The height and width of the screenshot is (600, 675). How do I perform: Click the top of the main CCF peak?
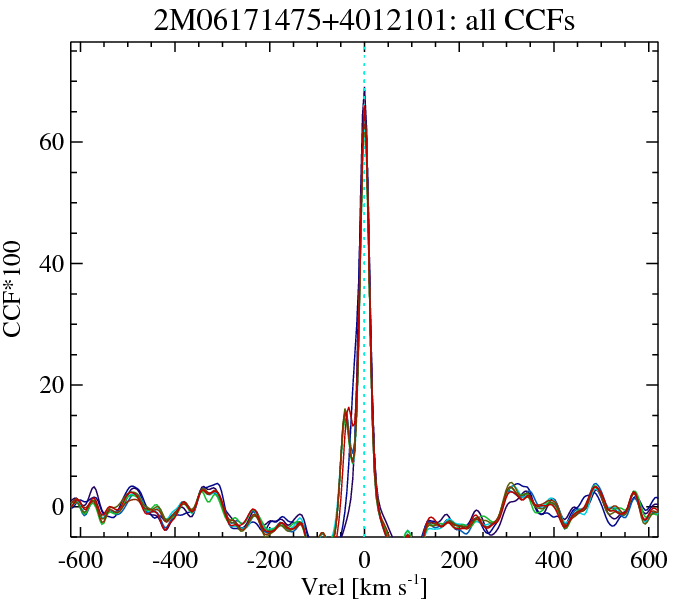[x=364, y=92]
